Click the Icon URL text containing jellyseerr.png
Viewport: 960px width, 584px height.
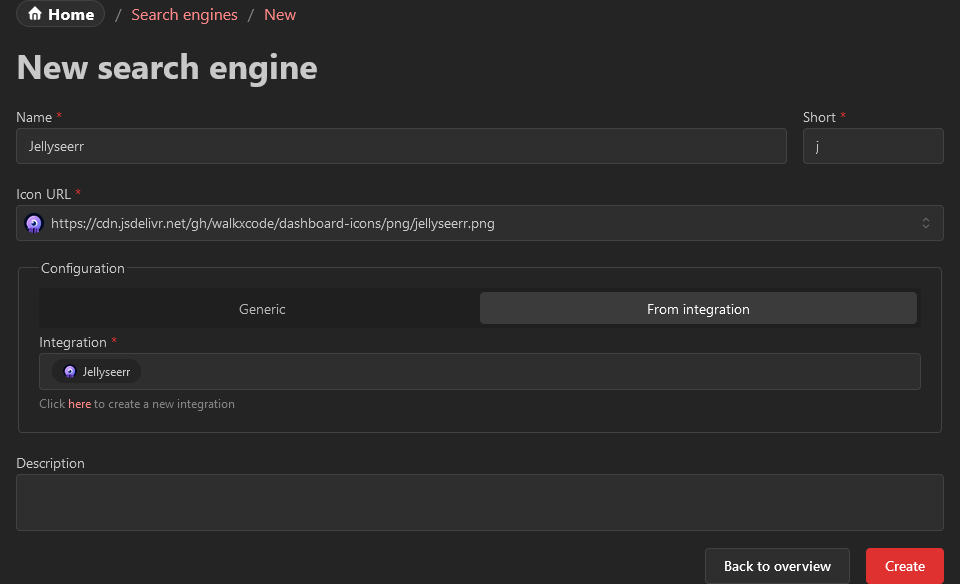[272, 223]
